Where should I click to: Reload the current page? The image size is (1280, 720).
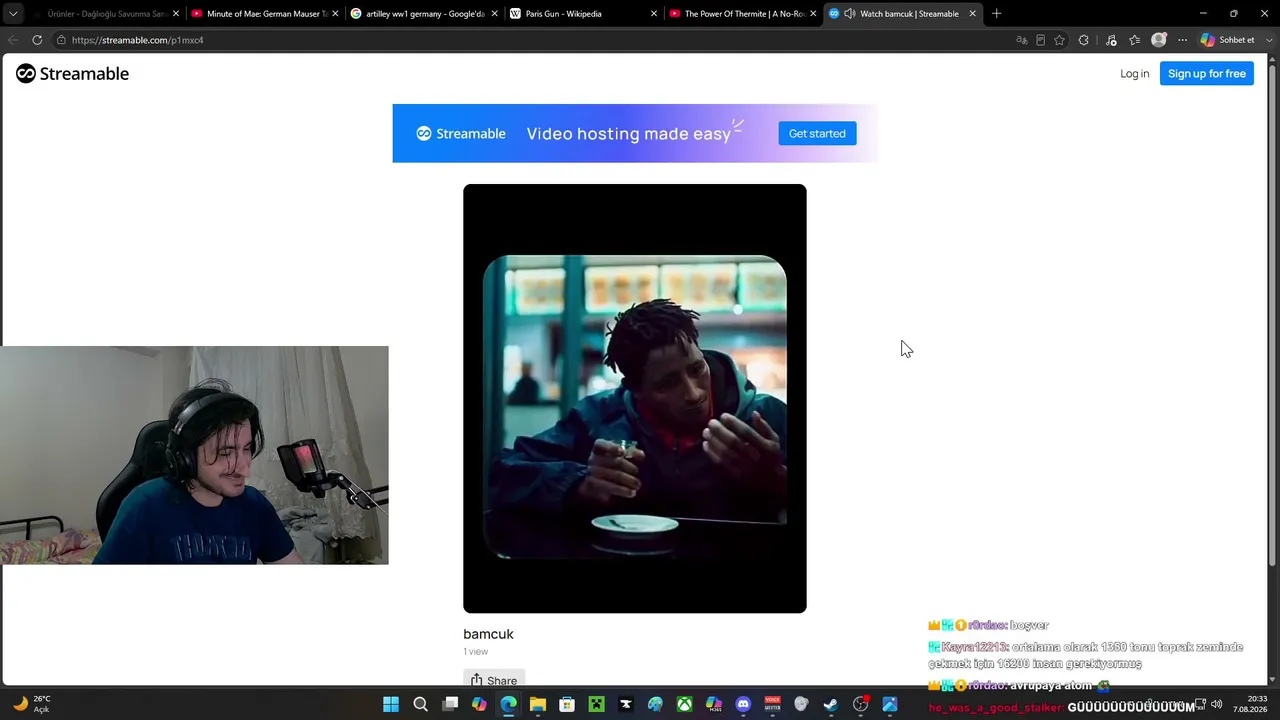(37, 40)
